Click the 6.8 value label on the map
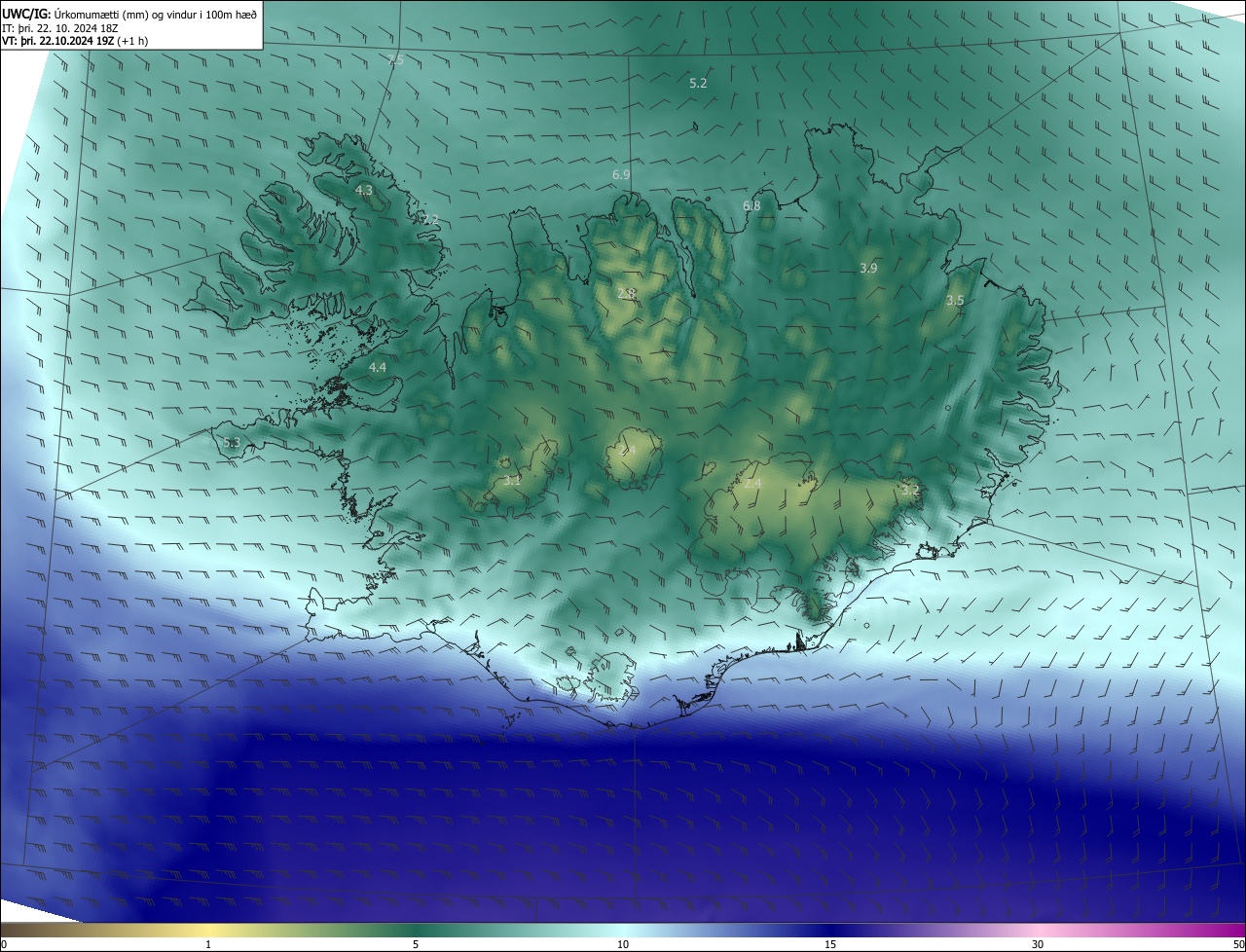1246x952 pixels. point(751,205)
